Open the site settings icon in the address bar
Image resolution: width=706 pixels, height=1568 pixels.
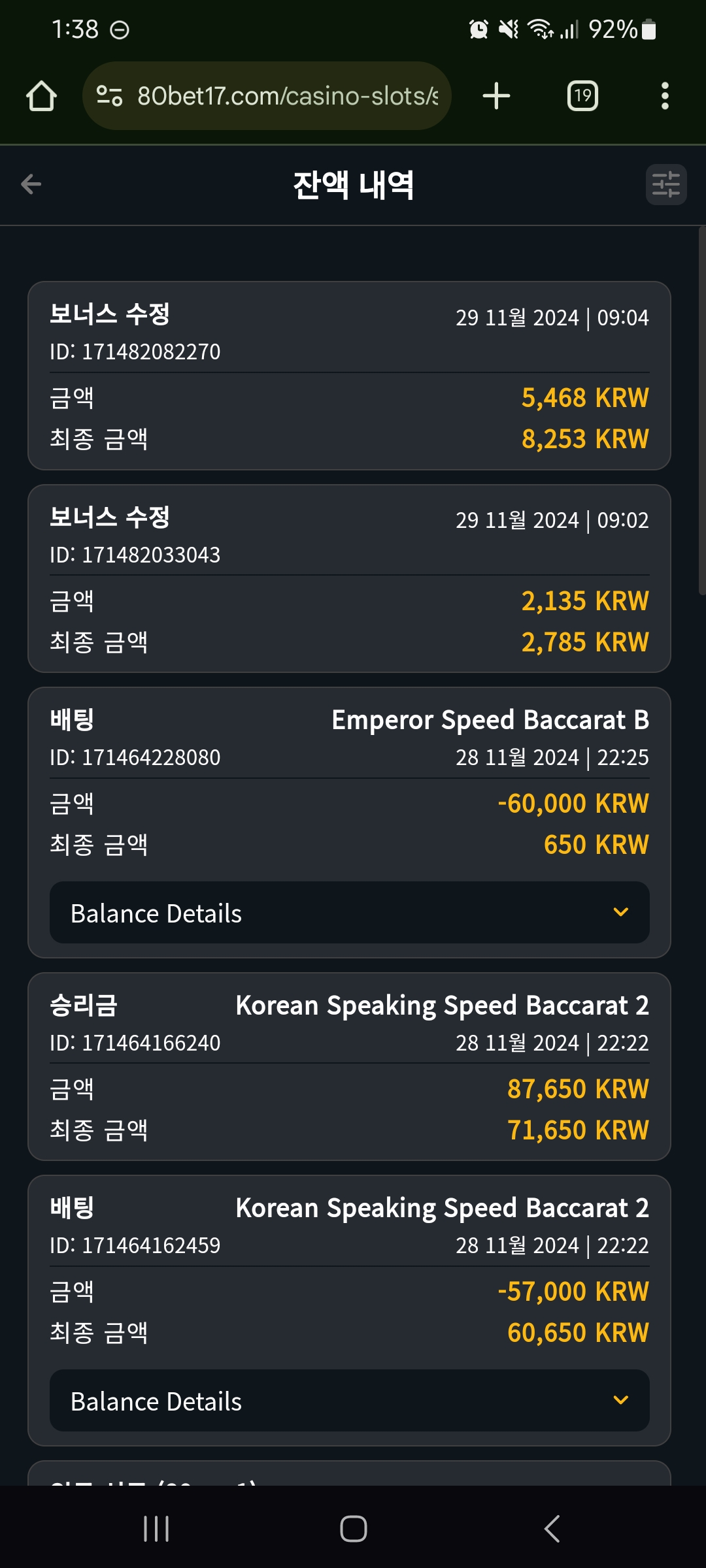(x=109, y=96)
